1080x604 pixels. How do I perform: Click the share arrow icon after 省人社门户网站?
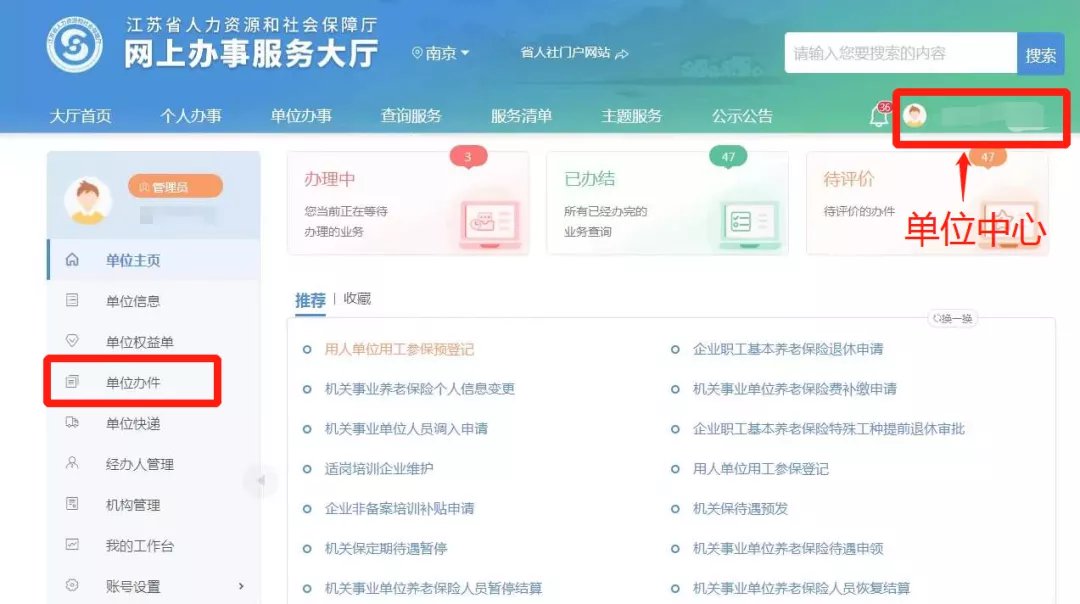point(622,53)
